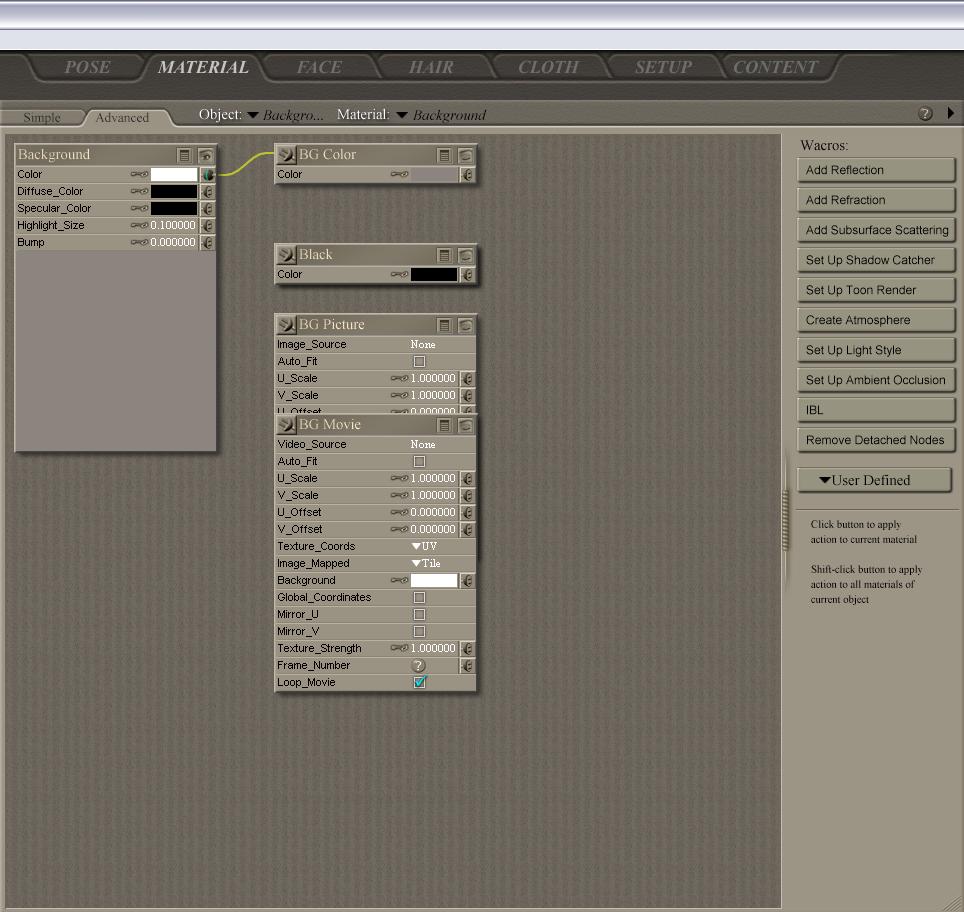Expand the User Defined wacros dropdown
The height and width of the screenshot is (912, 964).
click(873, 480)
